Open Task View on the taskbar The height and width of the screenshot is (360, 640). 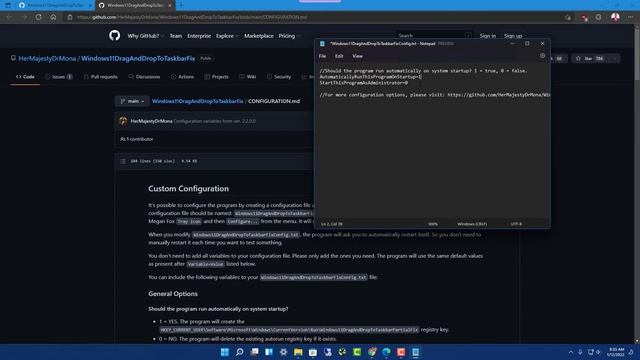[x=255, y=352]
